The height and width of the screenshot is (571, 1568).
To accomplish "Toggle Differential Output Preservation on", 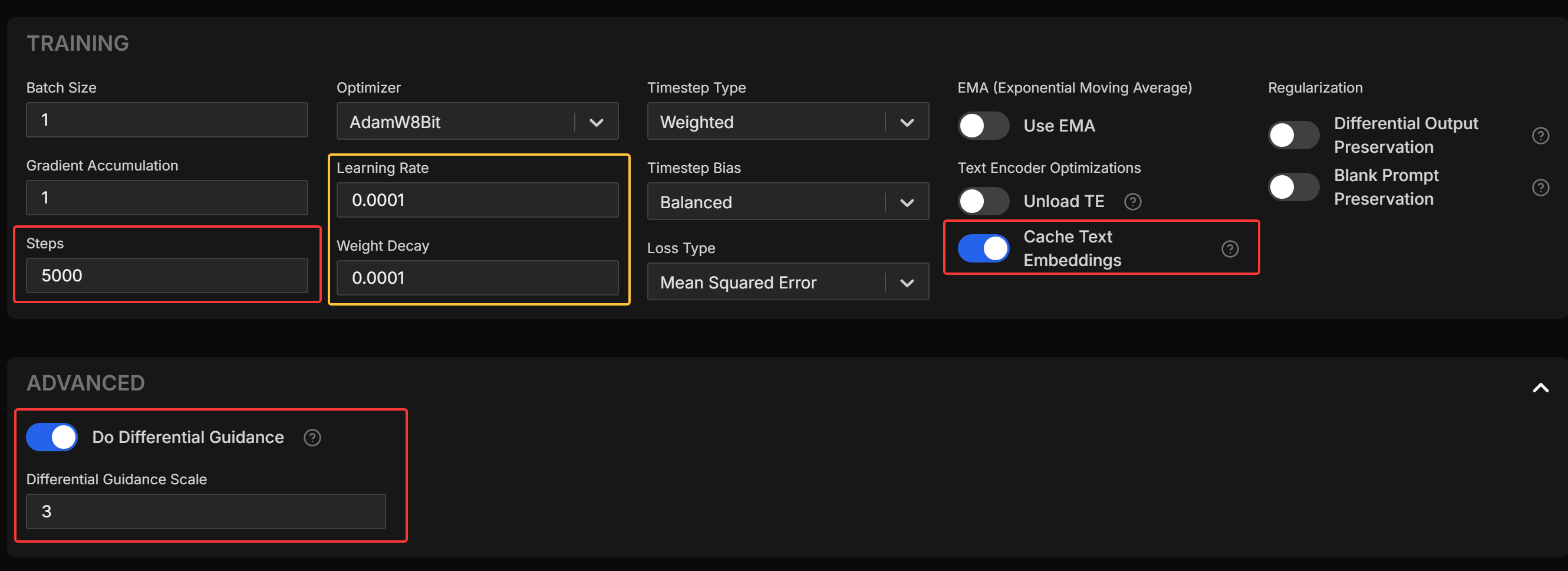I will coord(1293,135).
